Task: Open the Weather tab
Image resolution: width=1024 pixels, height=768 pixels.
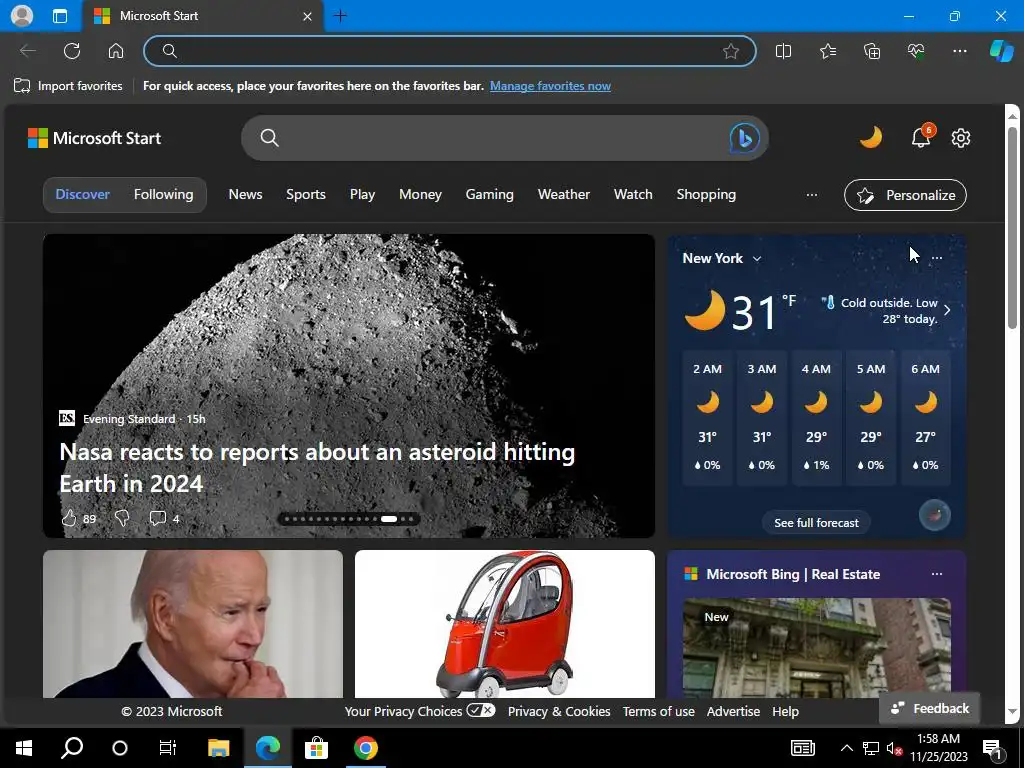Action: [564, 194]
